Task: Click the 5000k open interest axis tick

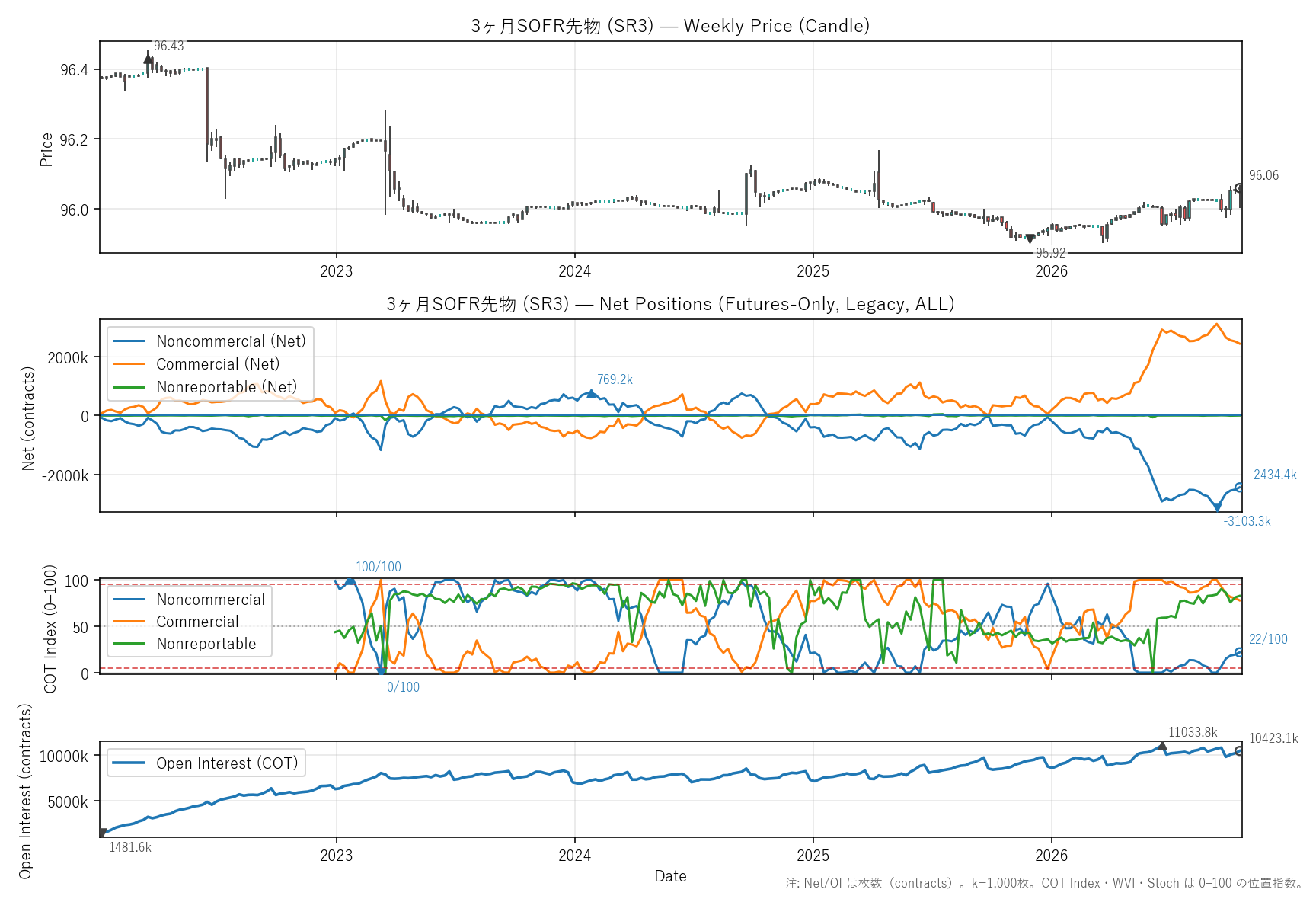Action: [x=68, y=802]
